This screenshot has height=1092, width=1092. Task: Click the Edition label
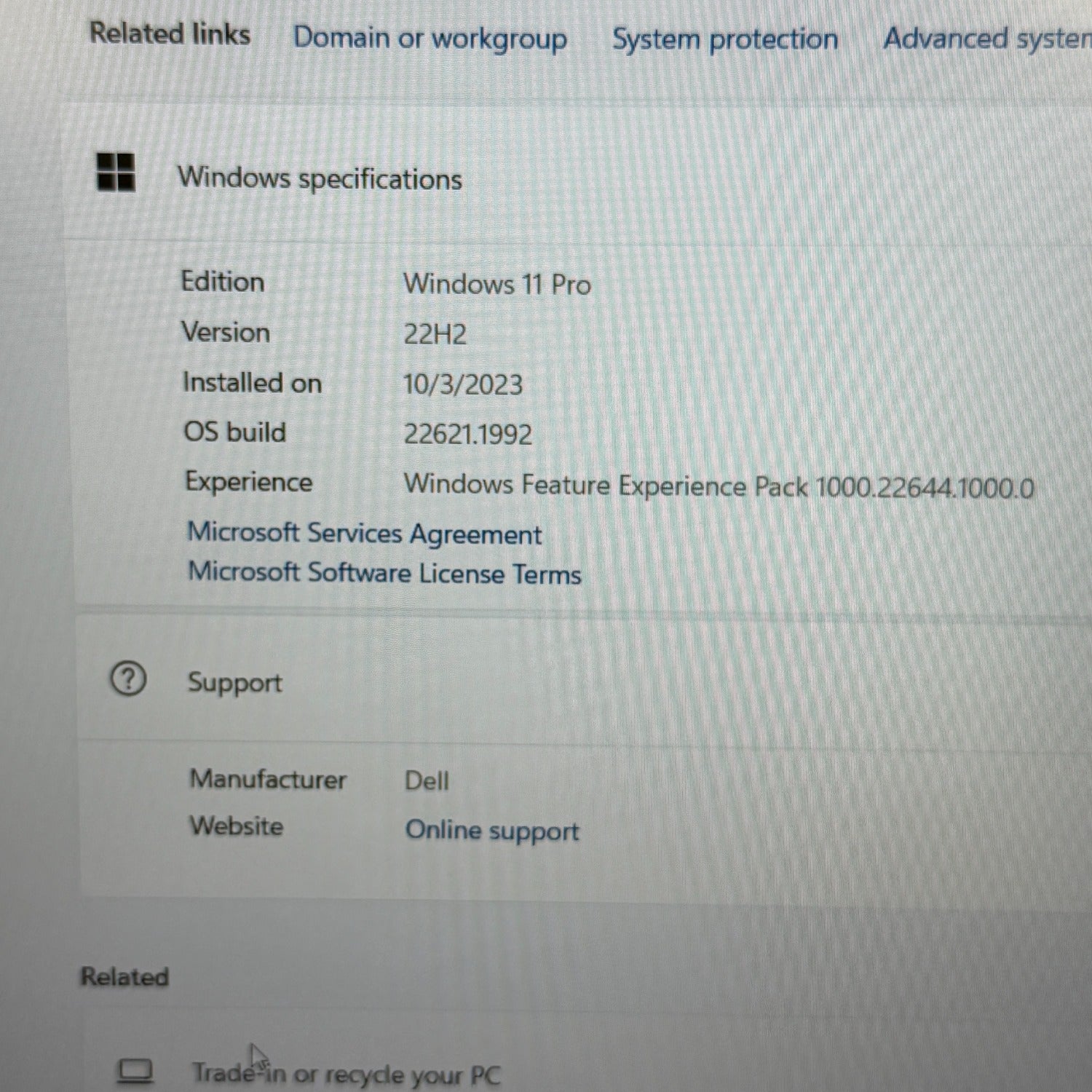click(223, 282)
